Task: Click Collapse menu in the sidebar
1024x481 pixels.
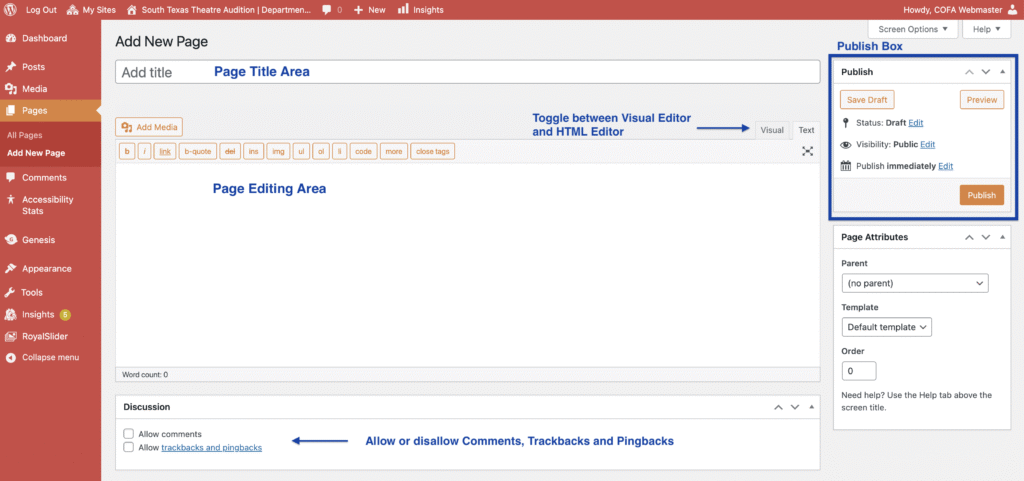Action: tap(49, 357)
